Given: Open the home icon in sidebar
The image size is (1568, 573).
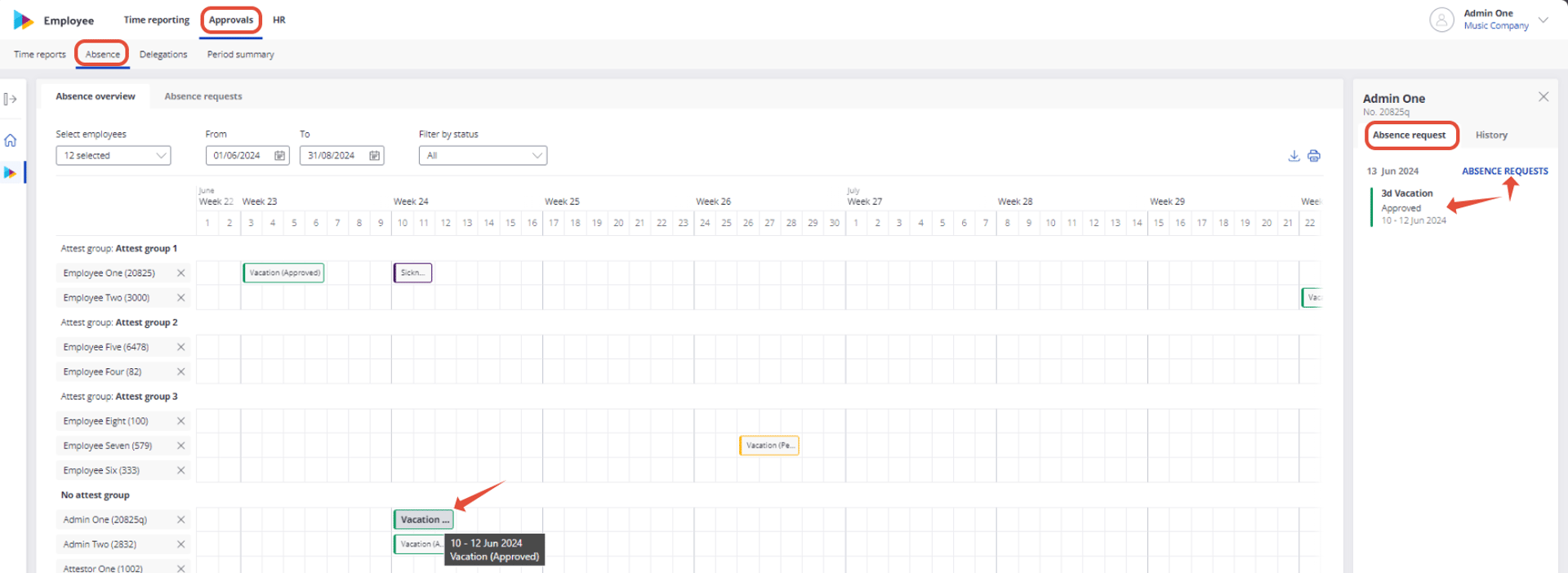Looking at the screenshot, I should pyautogui.click(x=11, y=140).
